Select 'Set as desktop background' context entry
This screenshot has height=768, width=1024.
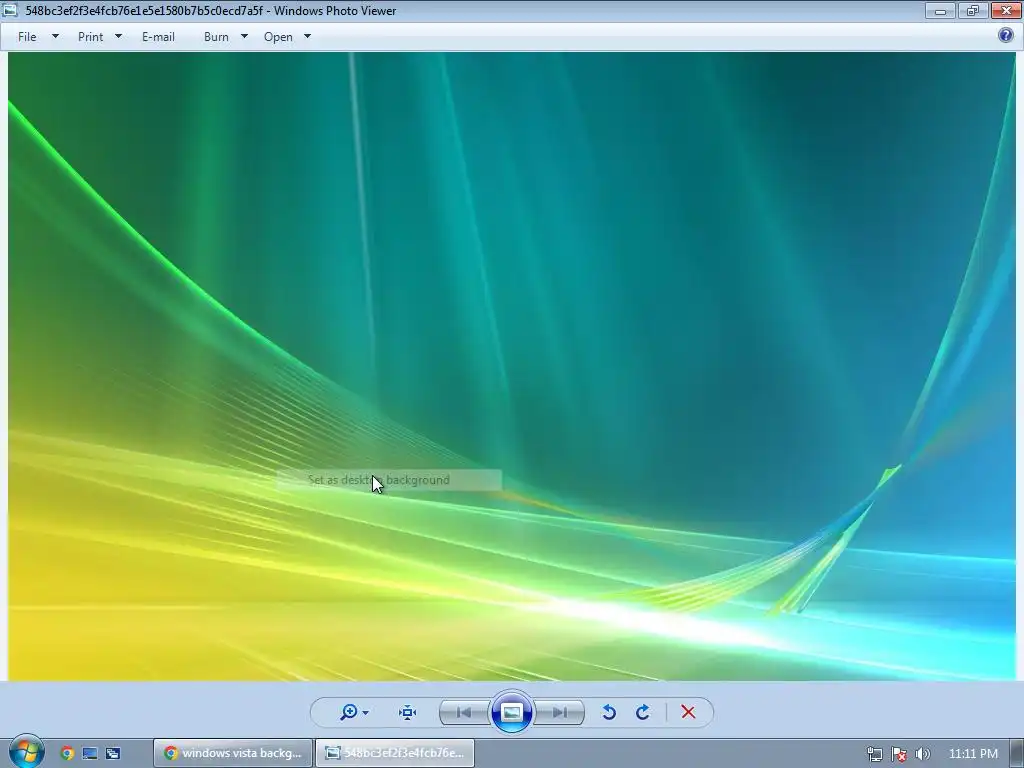(389, 480)
